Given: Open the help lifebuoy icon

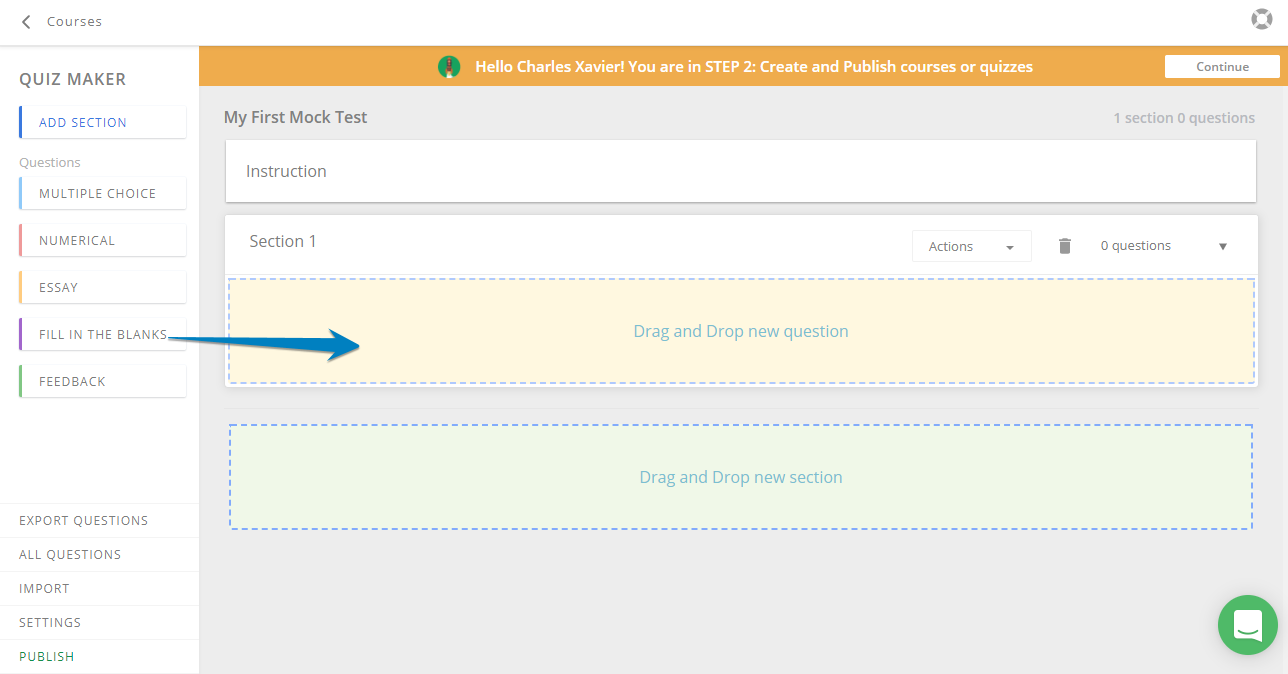Looking at the screenshot, I should (x=1261, y=19).
